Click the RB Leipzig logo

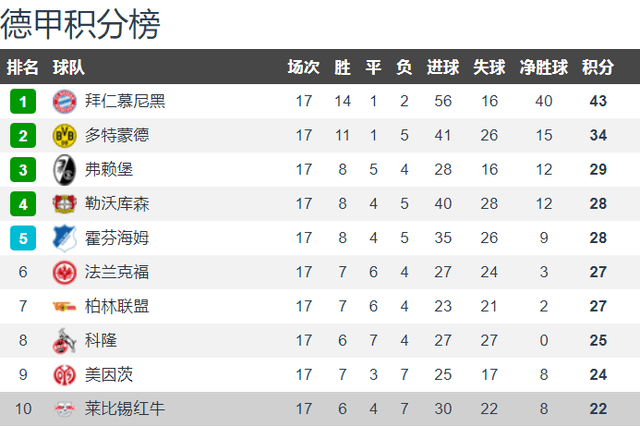tap(64, 409)
